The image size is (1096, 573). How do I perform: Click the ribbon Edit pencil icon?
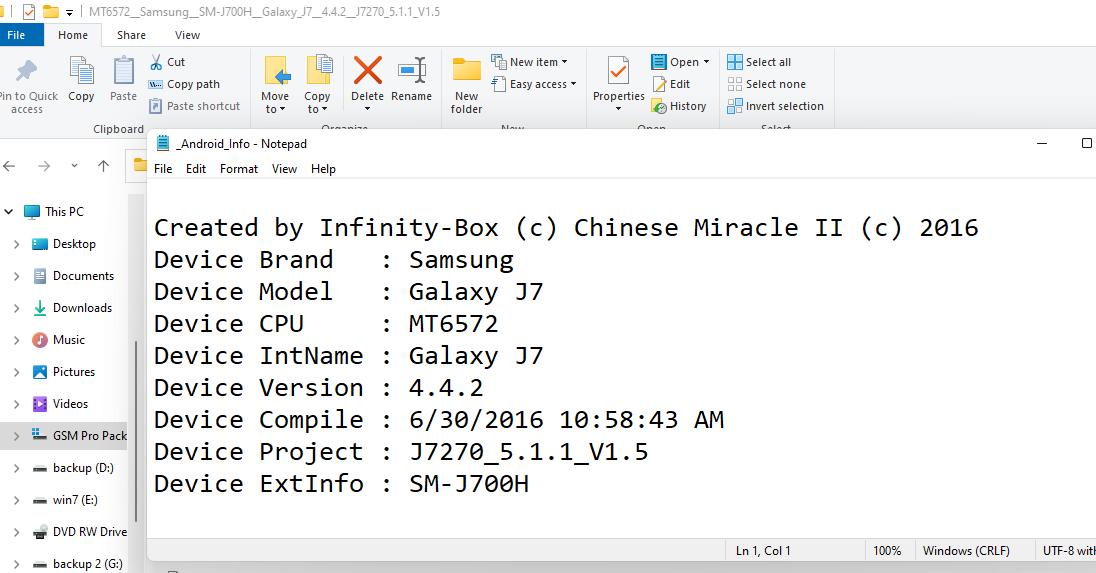point(659,85)
